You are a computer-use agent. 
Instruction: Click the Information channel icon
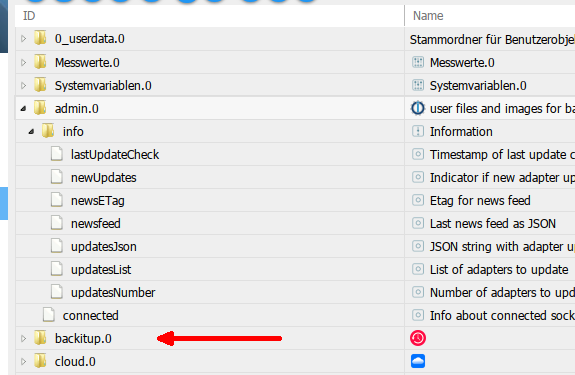(x=418, y=131)
